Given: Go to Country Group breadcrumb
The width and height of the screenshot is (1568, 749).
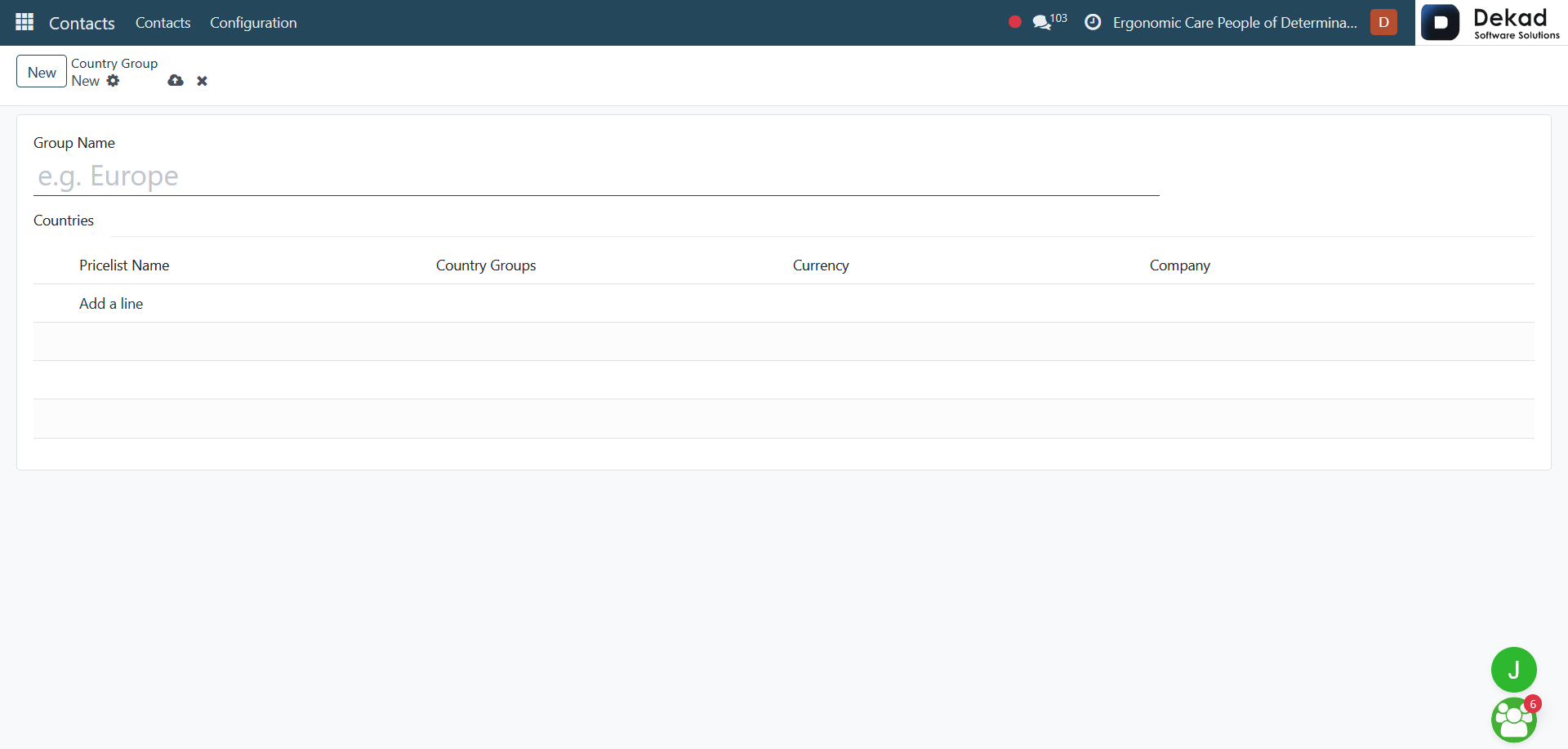Looking at the screenshot, I should 114,63.
